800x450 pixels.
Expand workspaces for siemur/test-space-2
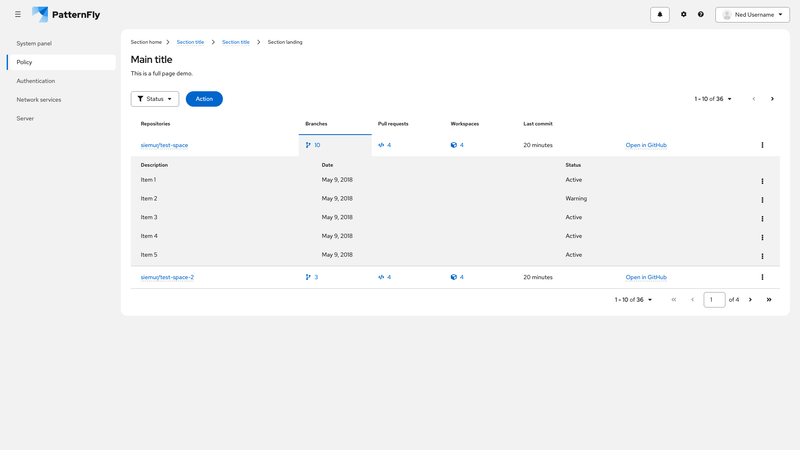pos(457,277)
